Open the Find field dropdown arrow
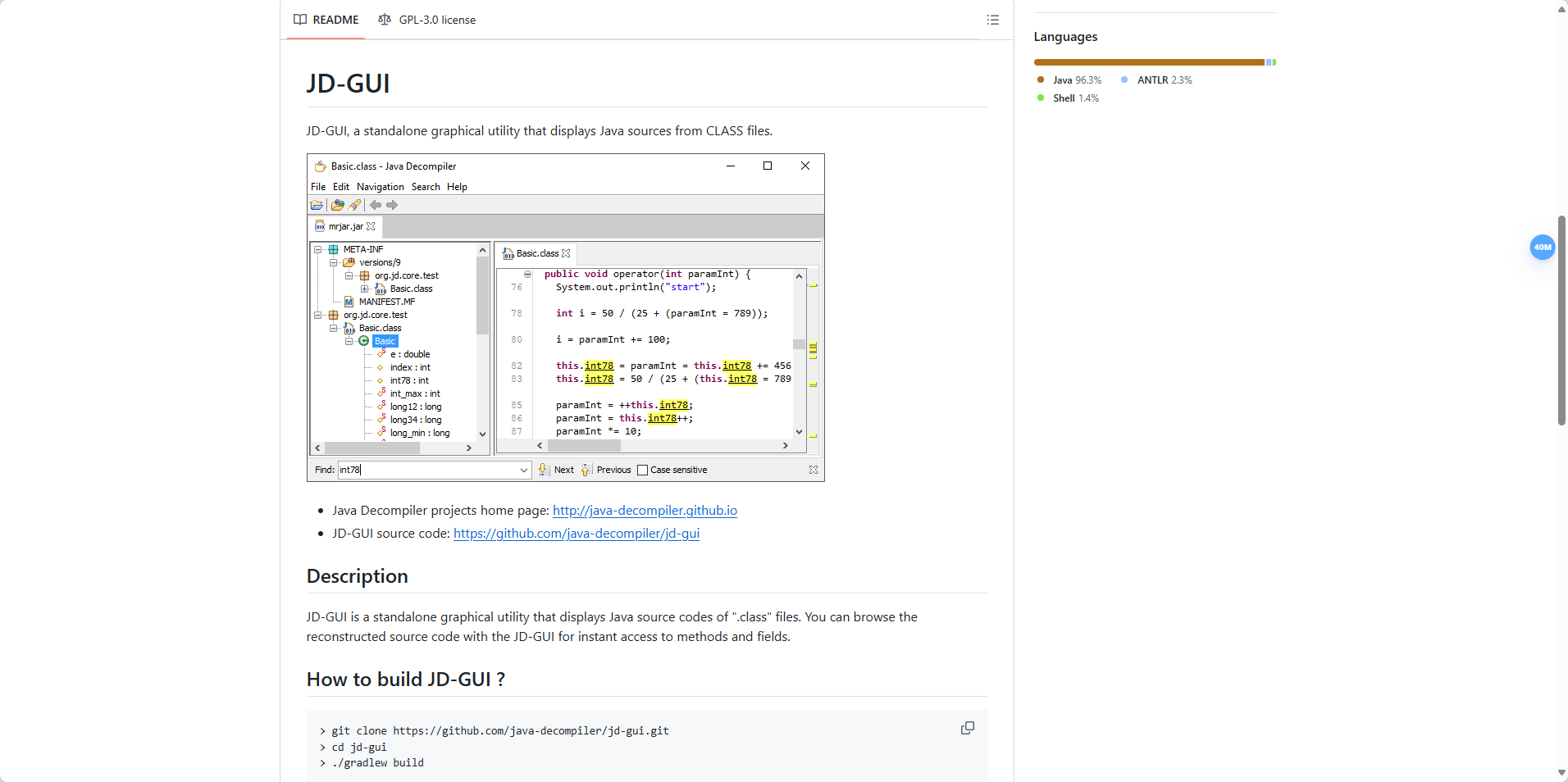Image resolution: width=1568 pixels, height=782 pixels. coord(524,470)
